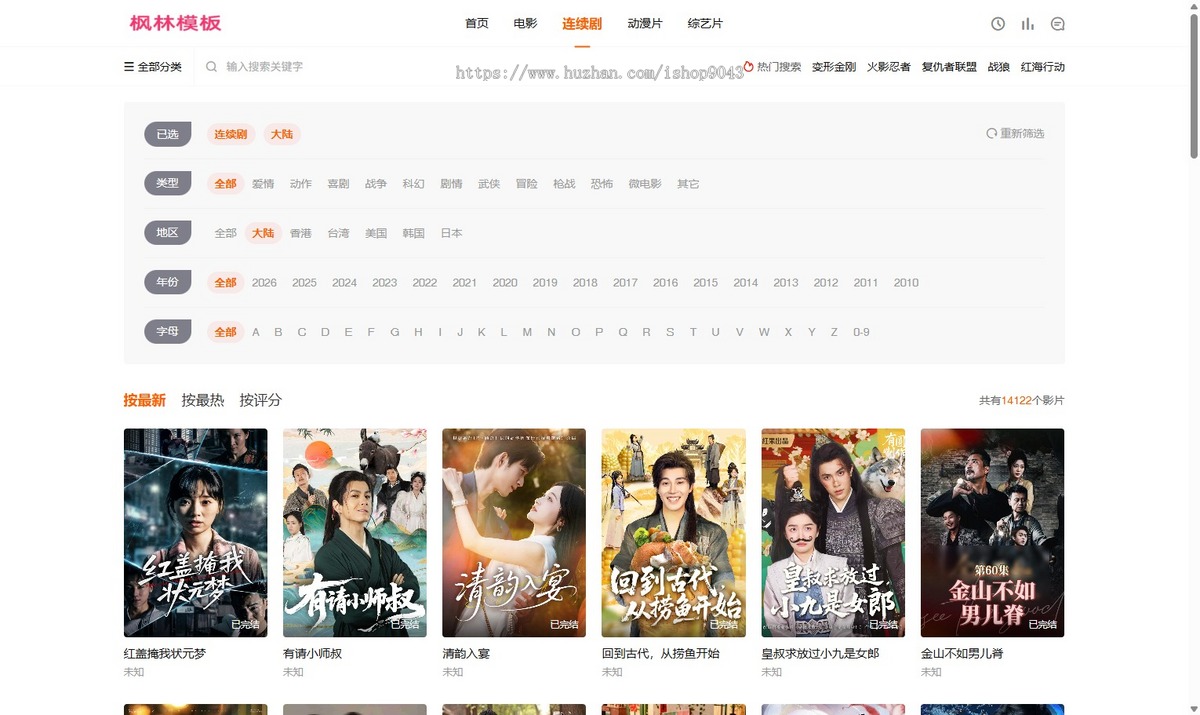Search hot keyword 战狼
1200x715 pixels.
point(999,67)
